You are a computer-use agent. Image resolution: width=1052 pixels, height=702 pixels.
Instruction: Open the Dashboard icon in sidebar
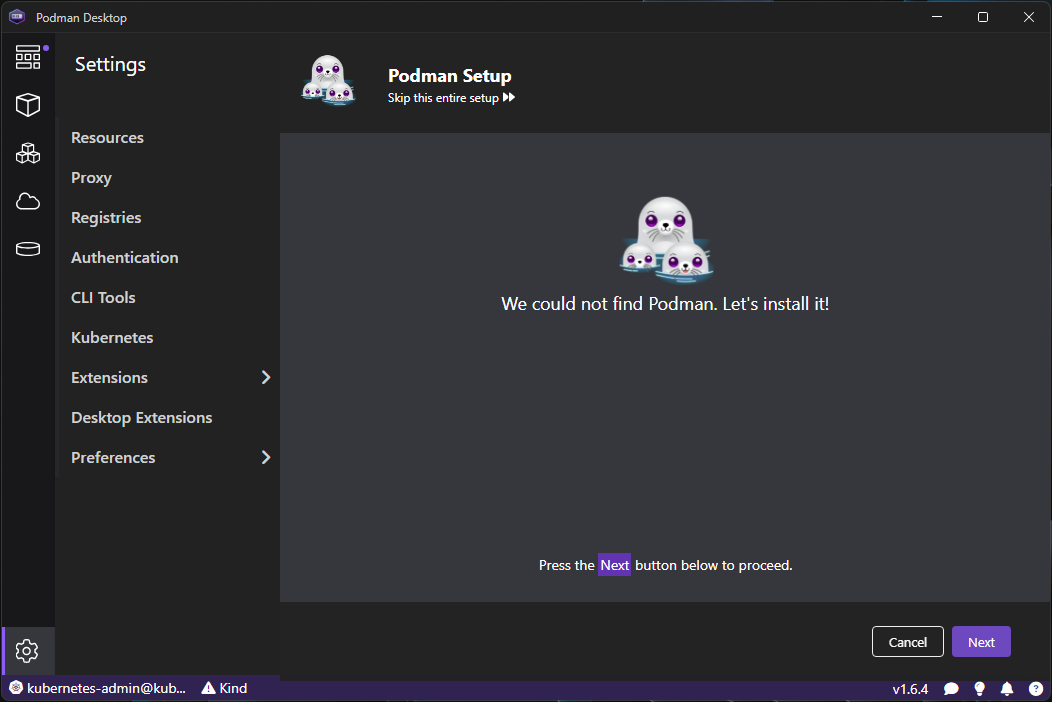click(x=28, y=57)
